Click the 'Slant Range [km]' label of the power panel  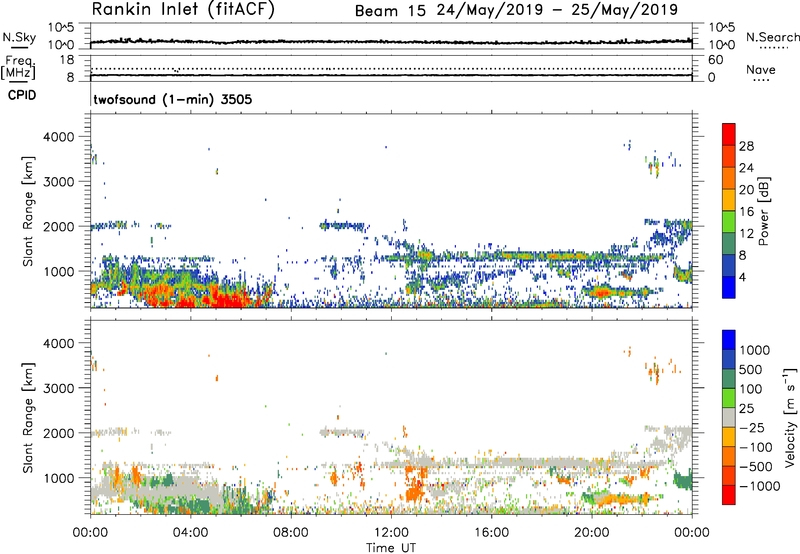(x=28, y=211)
